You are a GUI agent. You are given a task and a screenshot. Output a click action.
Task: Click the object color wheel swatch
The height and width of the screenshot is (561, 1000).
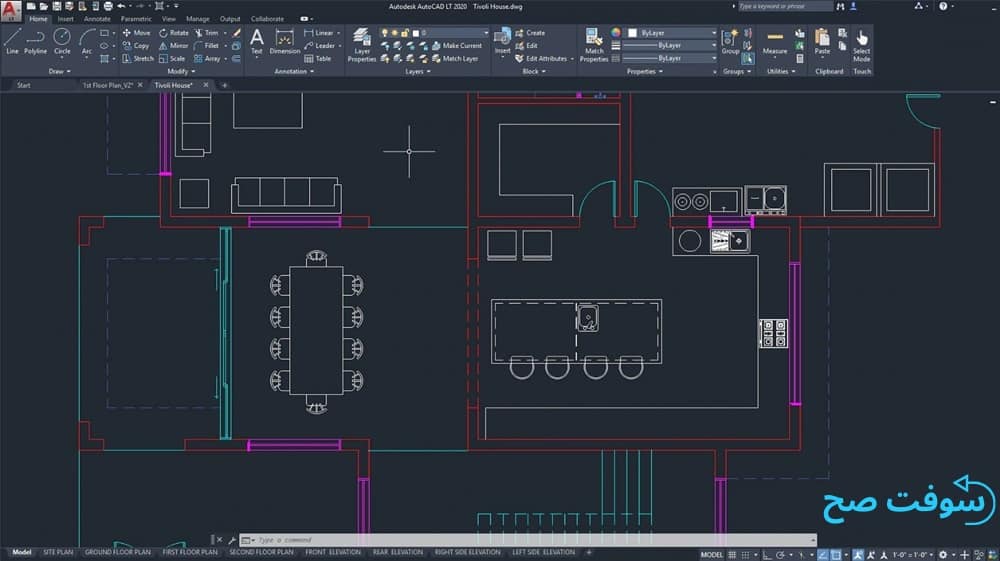(x=616, y=33)
